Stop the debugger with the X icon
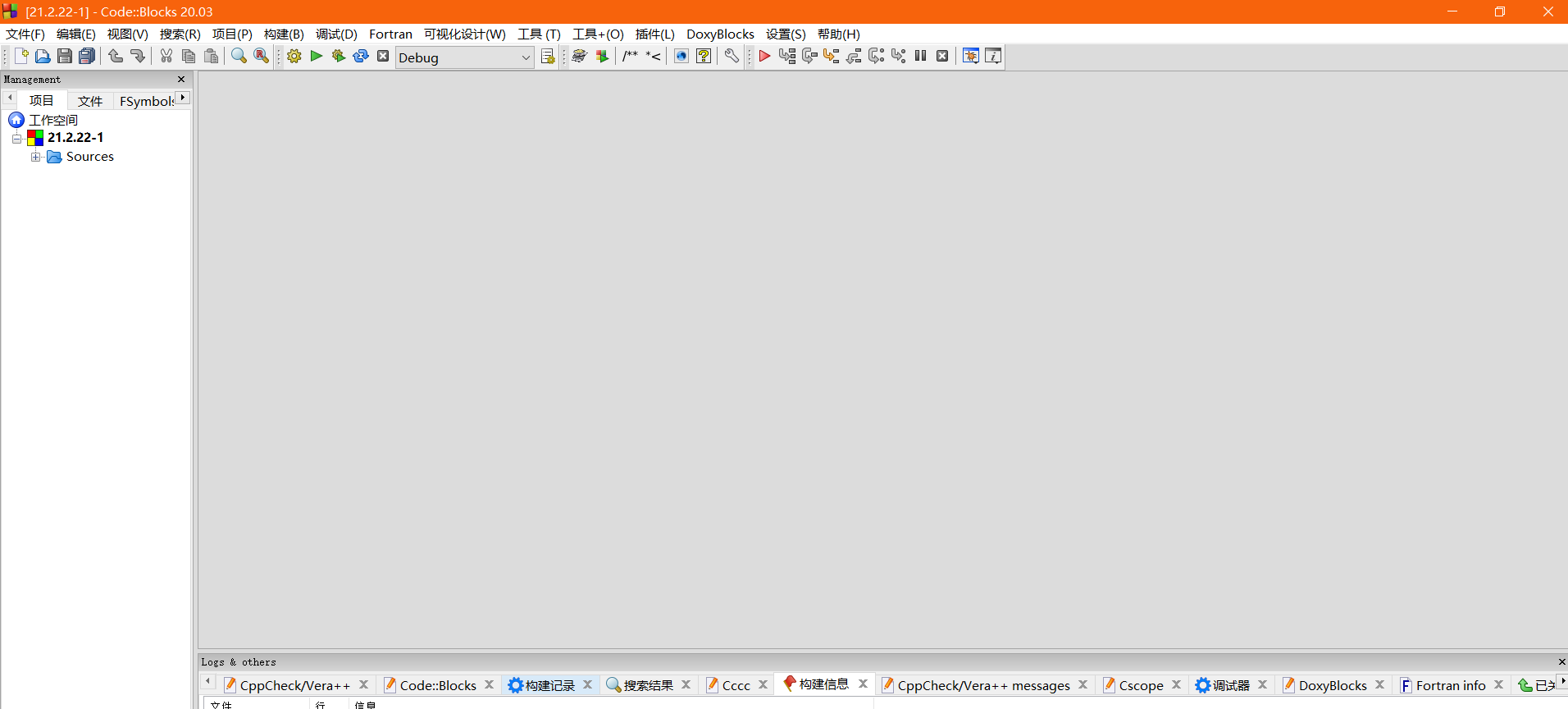This screenshot has width=1568, height=709. click(942, 56)
